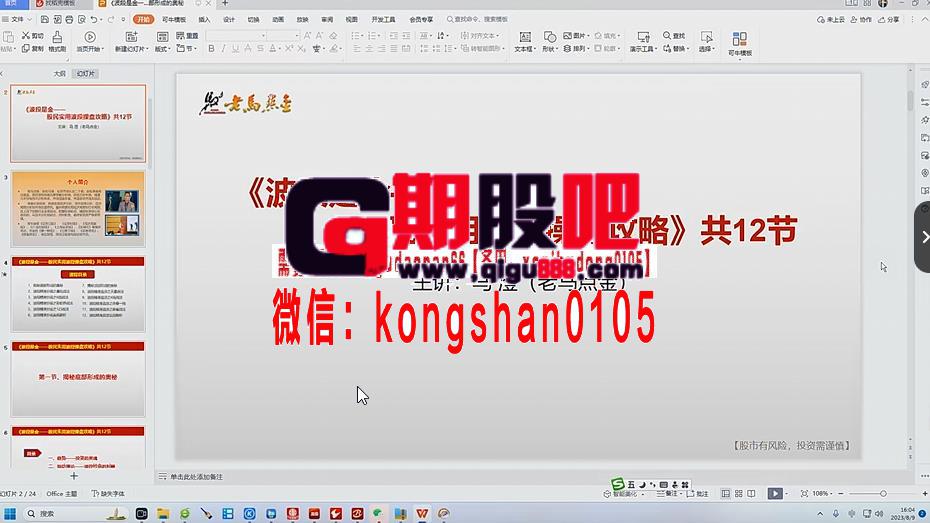Click the Arrange (排列) icon
The image size is (930, 523).
click(x=568, y=49)
